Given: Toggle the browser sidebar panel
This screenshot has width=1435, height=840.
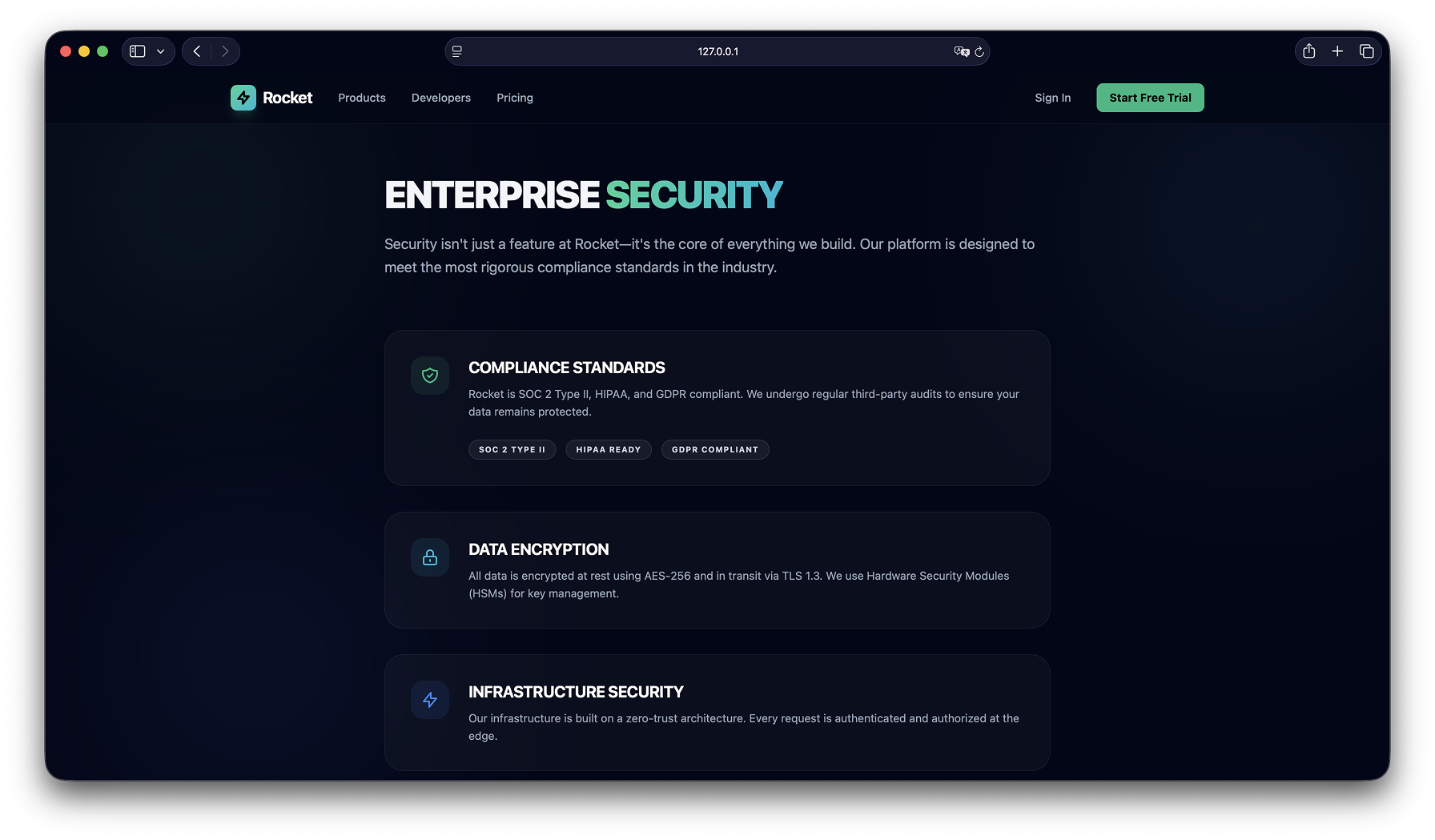Looking at the screenshot, I should pos(137,50).
